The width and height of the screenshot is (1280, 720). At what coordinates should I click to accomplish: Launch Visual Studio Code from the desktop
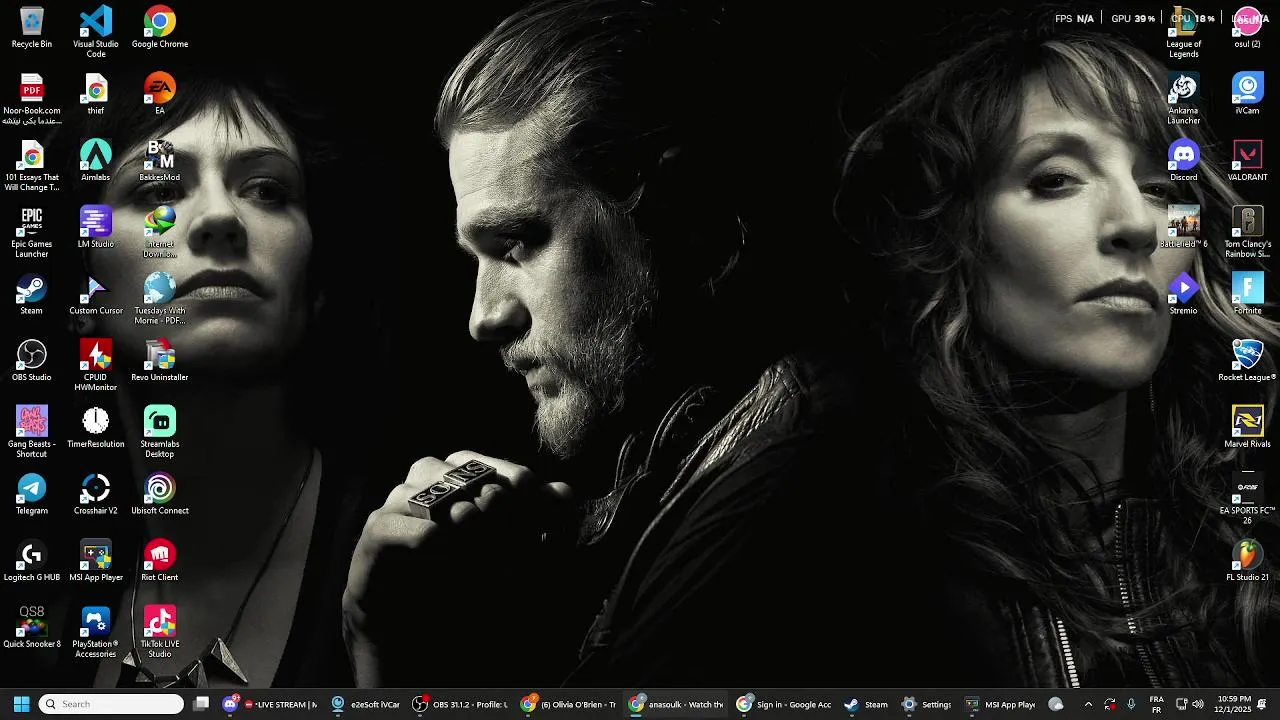point(96,32)
